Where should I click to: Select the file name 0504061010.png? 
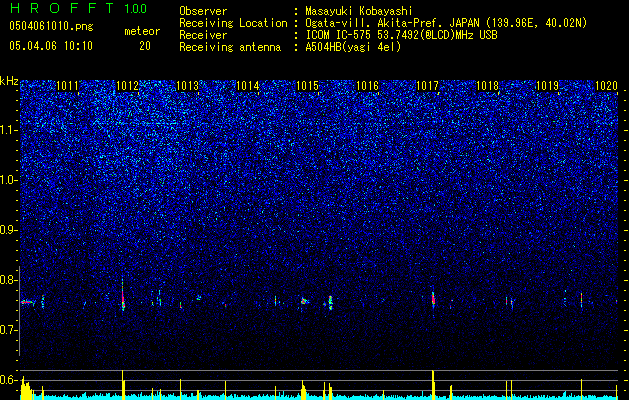click(51, 26)
